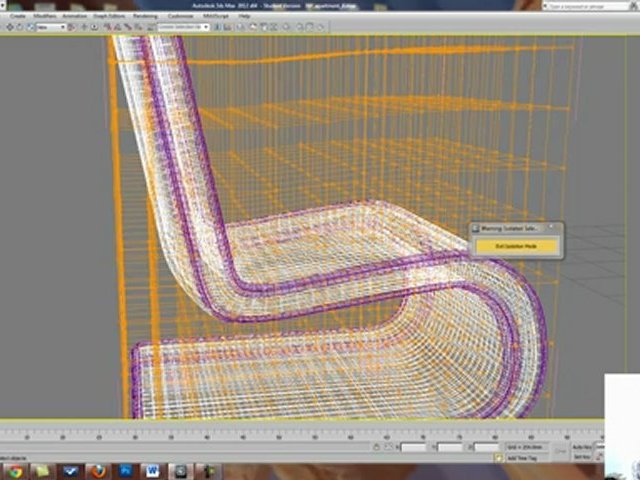Expand the reference coordinate system View dropdown

coord(51,27)
